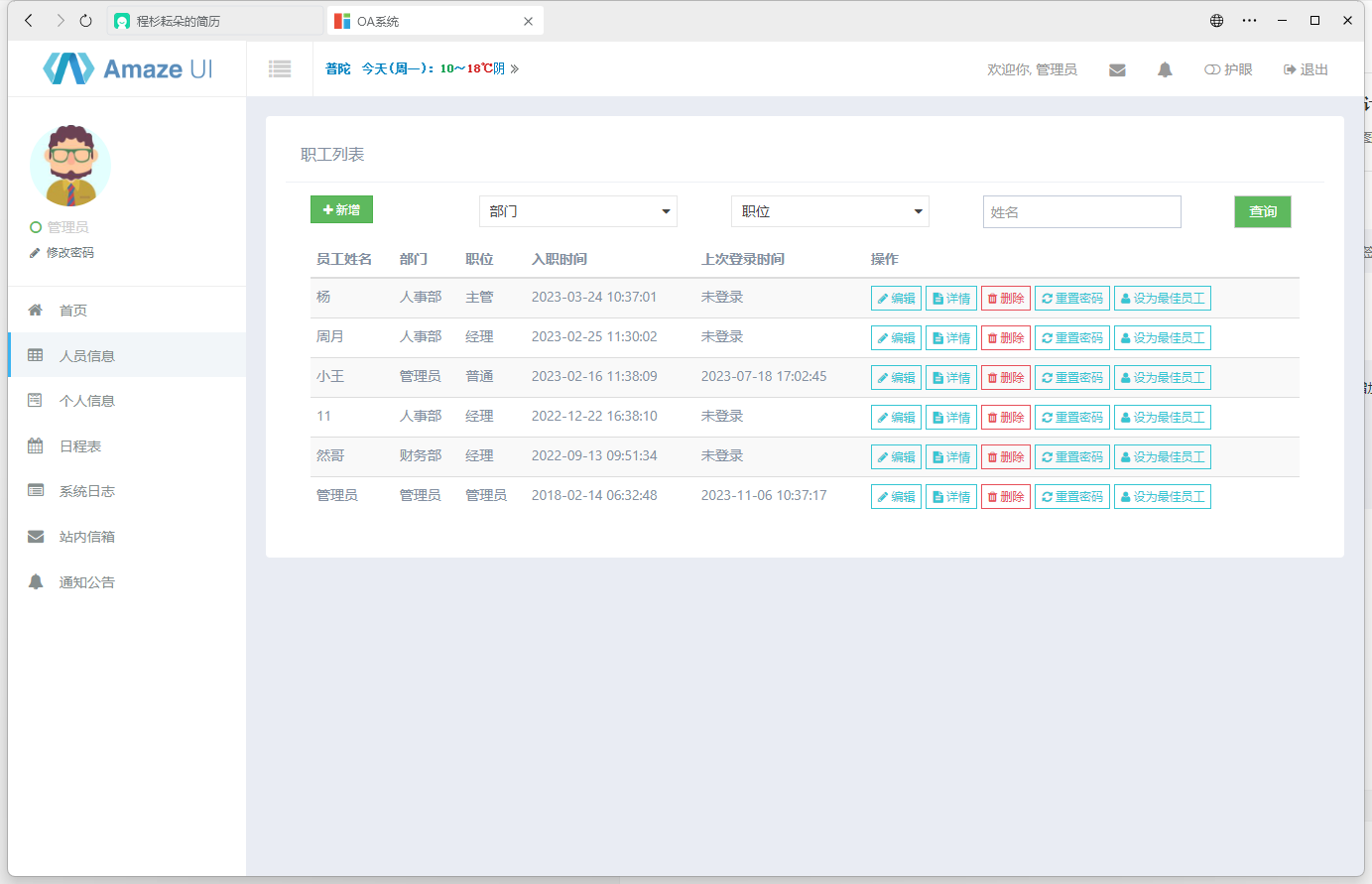Click the 普陀 city weather link
The height and width of the screenshot is (884, 1372).
tap(338, 68)
